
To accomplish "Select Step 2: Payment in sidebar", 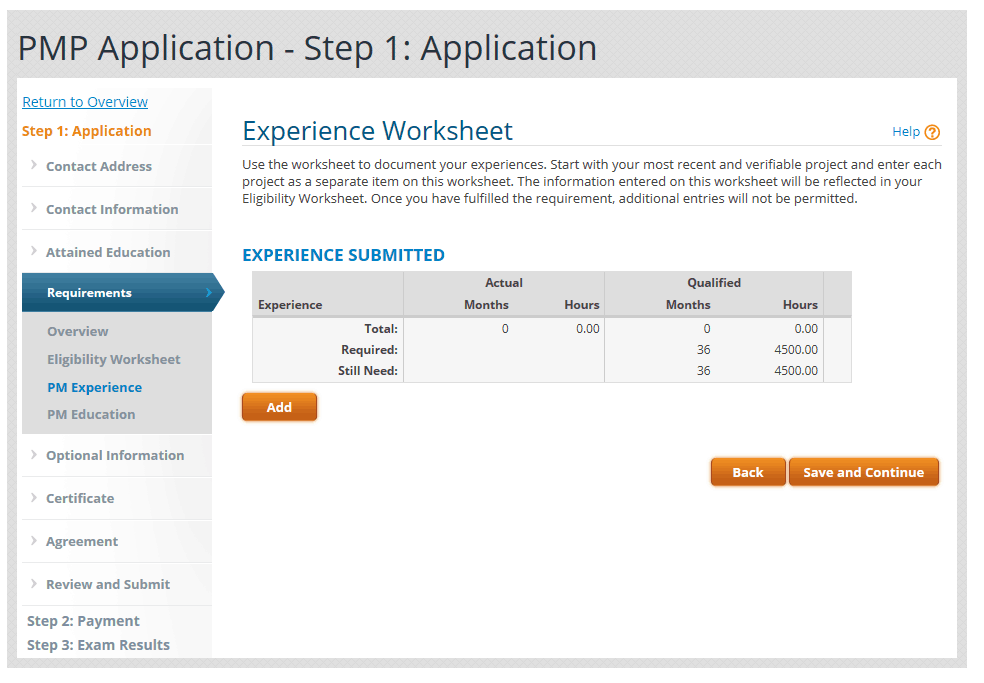I will pyautogui.click(x=83, y=621).
